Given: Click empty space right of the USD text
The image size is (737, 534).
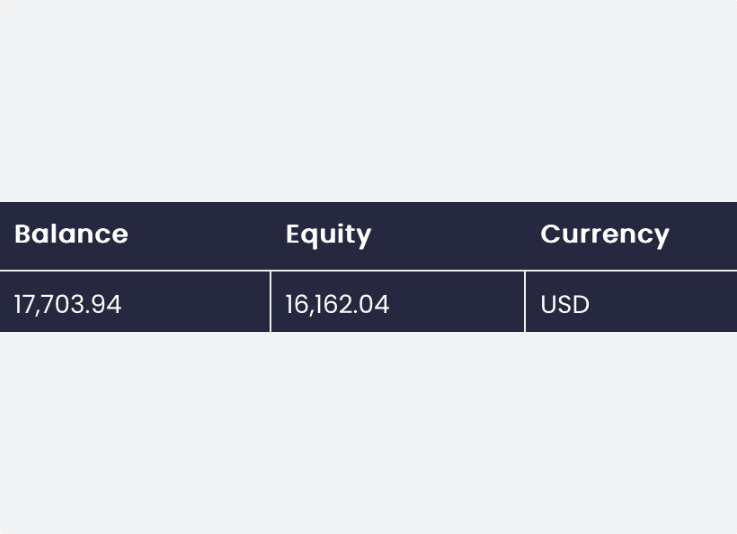Looking at the screenshot, I should tap(660, 304).
